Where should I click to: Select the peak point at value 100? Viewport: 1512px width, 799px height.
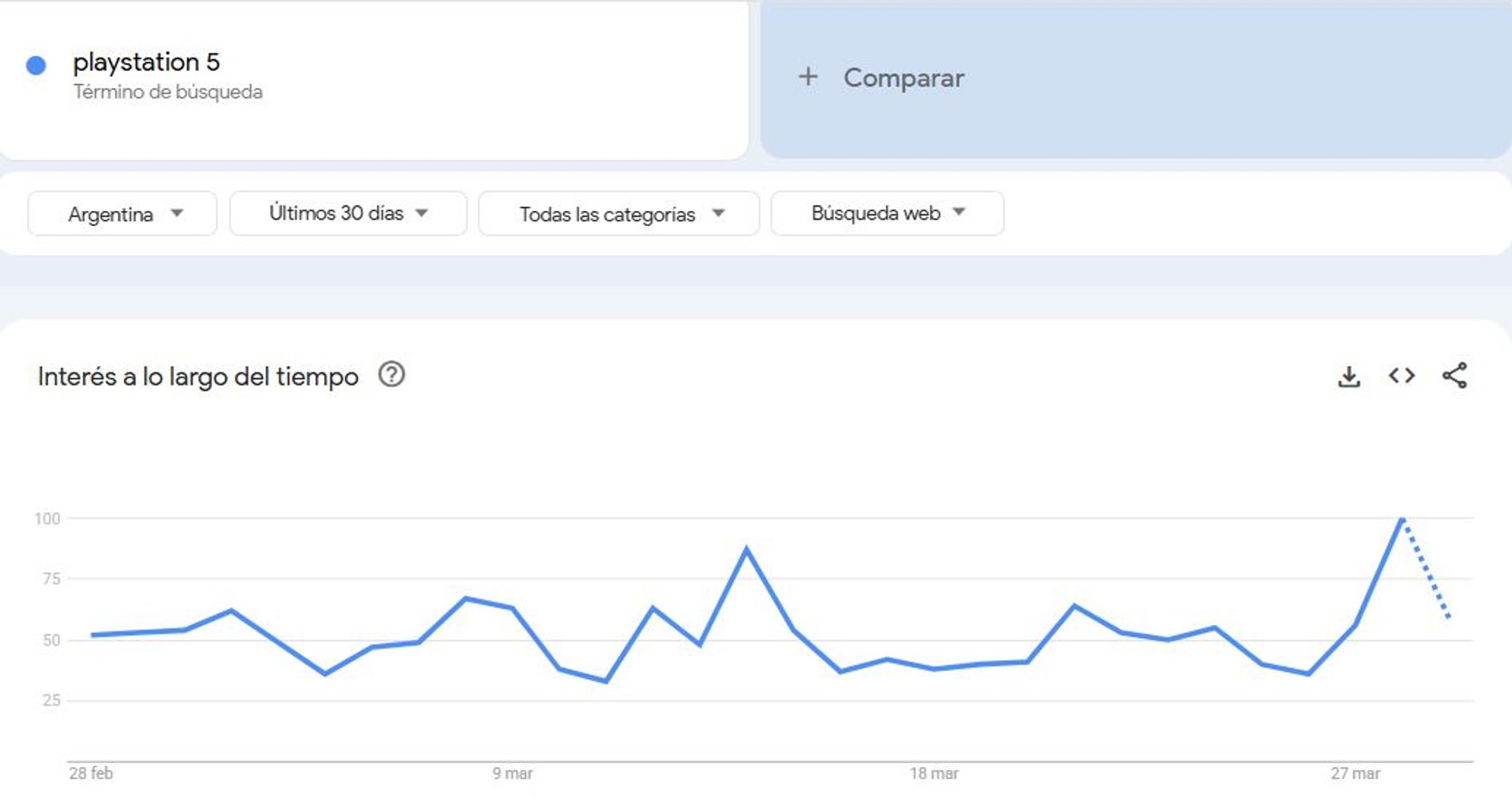[x=1403, y=519]
